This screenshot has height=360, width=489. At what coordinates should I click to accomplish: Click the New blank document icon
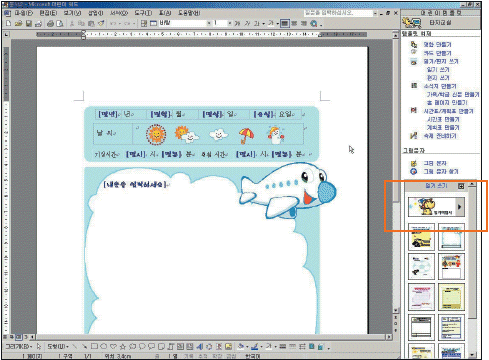[9, 23]
